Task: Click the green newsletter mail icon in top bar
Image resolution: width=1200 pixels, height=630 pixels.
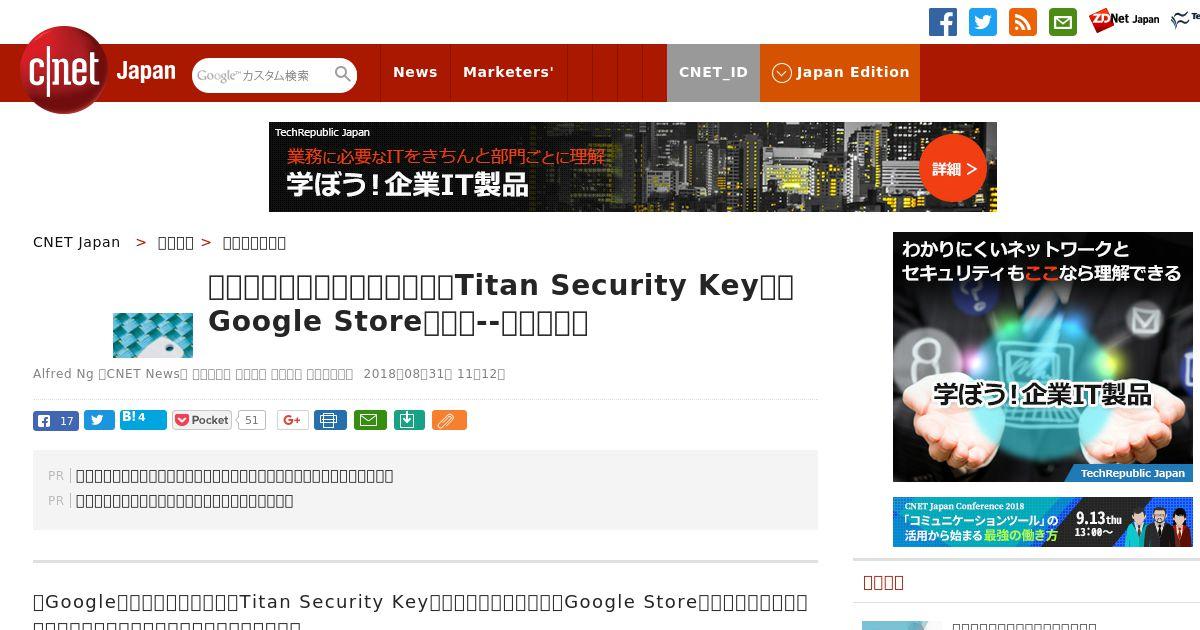Action: [1063, 22]
